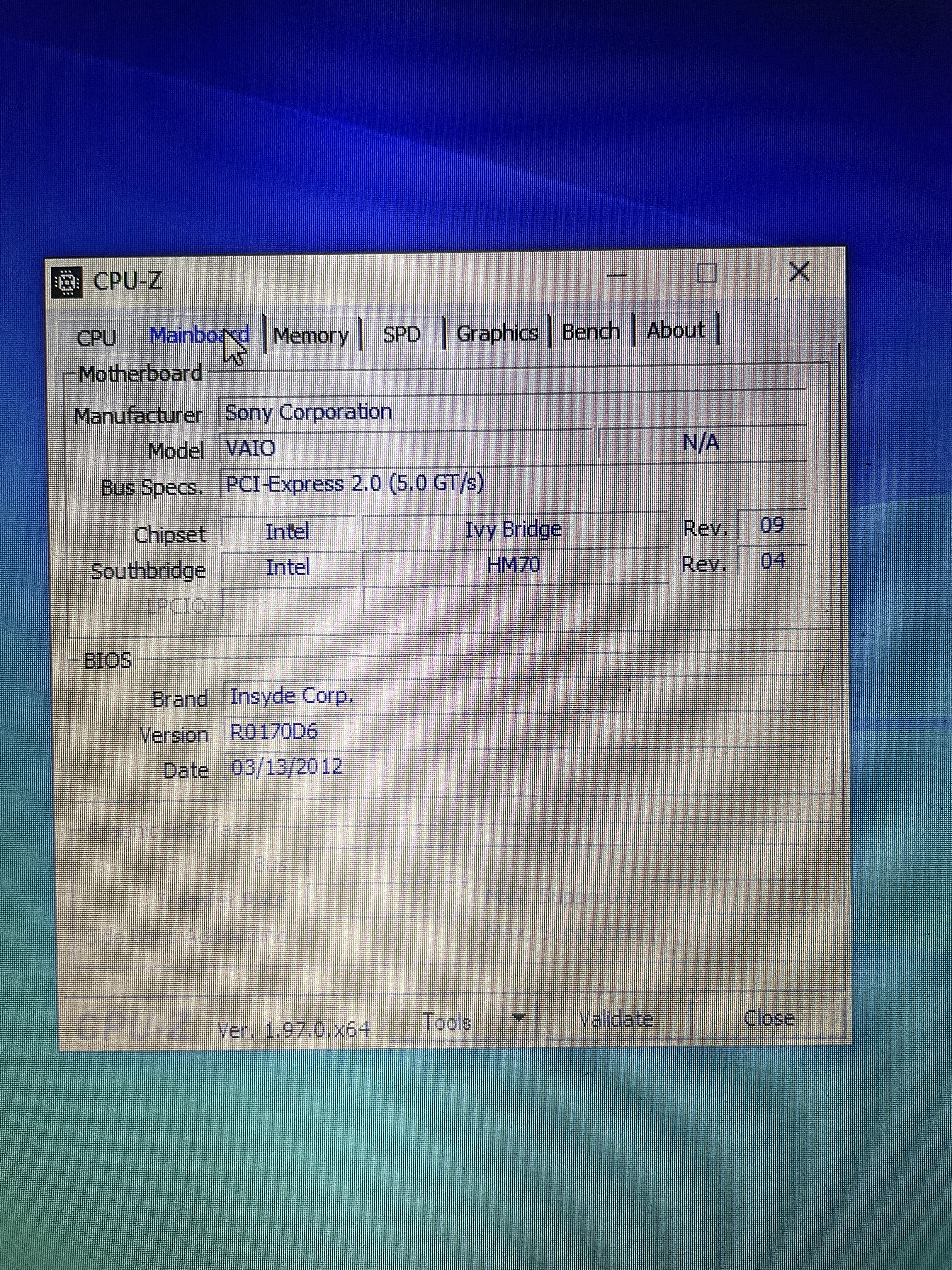This screenshot has height=1270, width=952.
Task: Switch to the Memory tab
Action: point(311,335)
